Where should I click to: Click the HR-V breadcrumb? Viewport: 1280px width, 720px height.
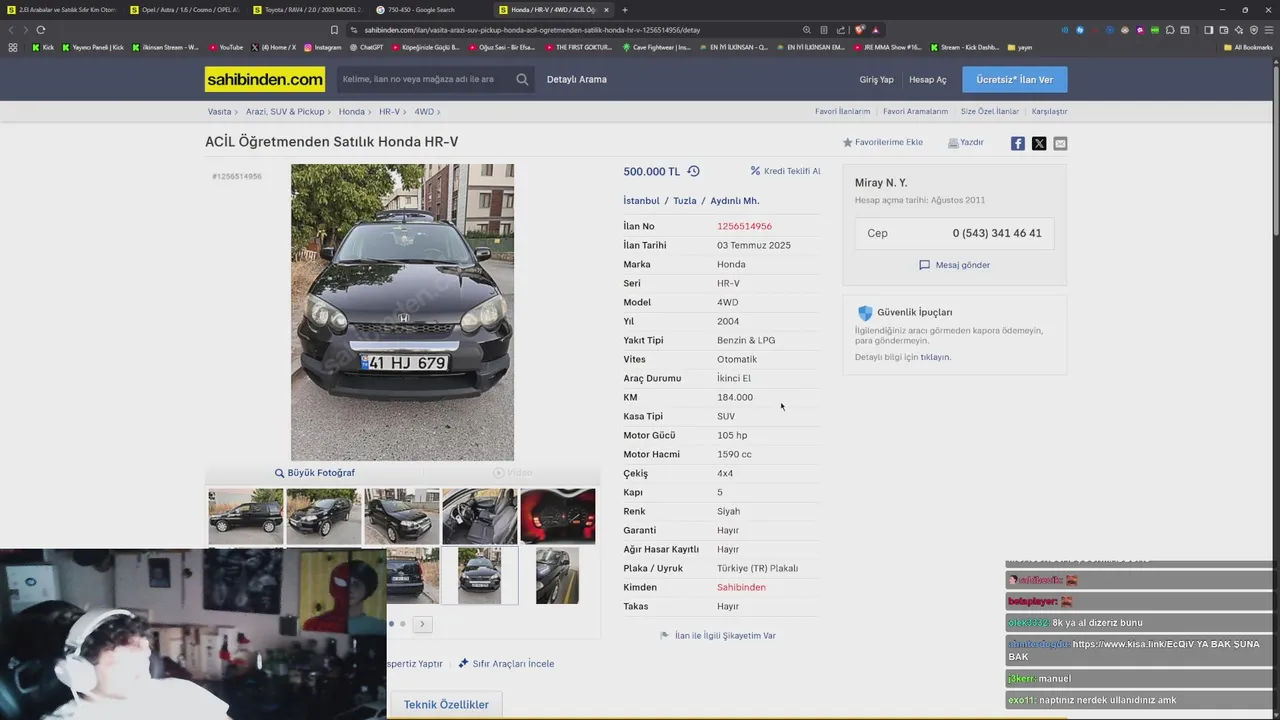coord(389,112)
